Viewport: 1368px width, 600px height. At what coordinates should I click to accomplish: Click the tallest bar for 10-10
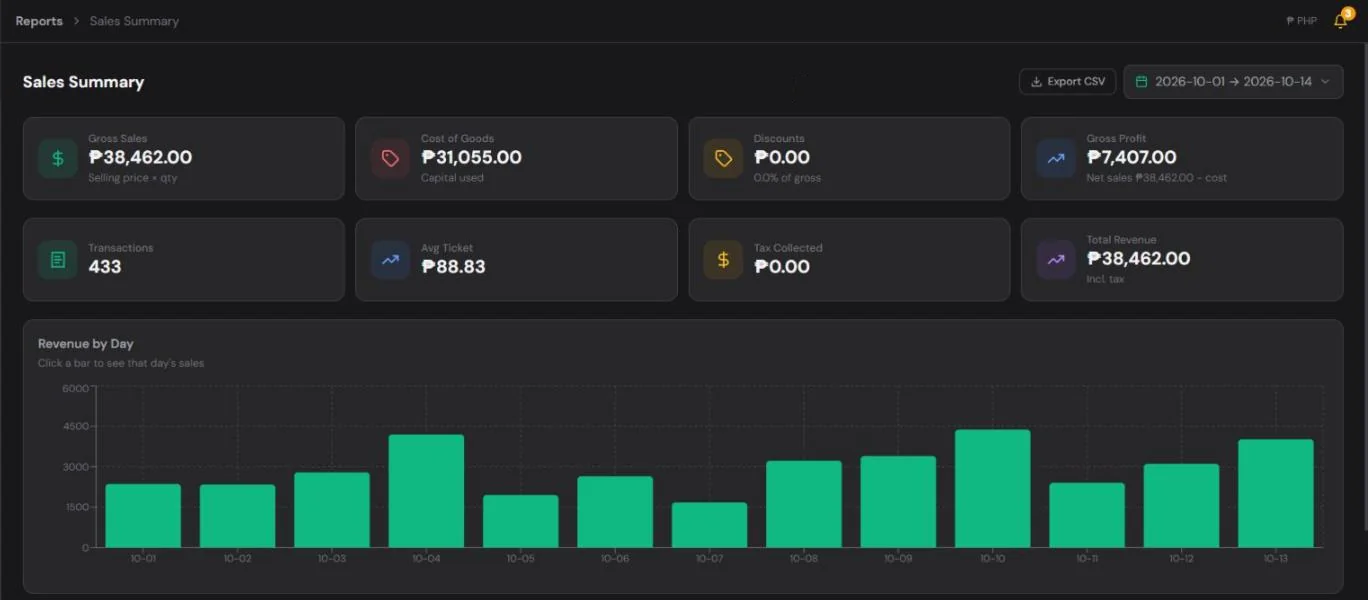993,489
